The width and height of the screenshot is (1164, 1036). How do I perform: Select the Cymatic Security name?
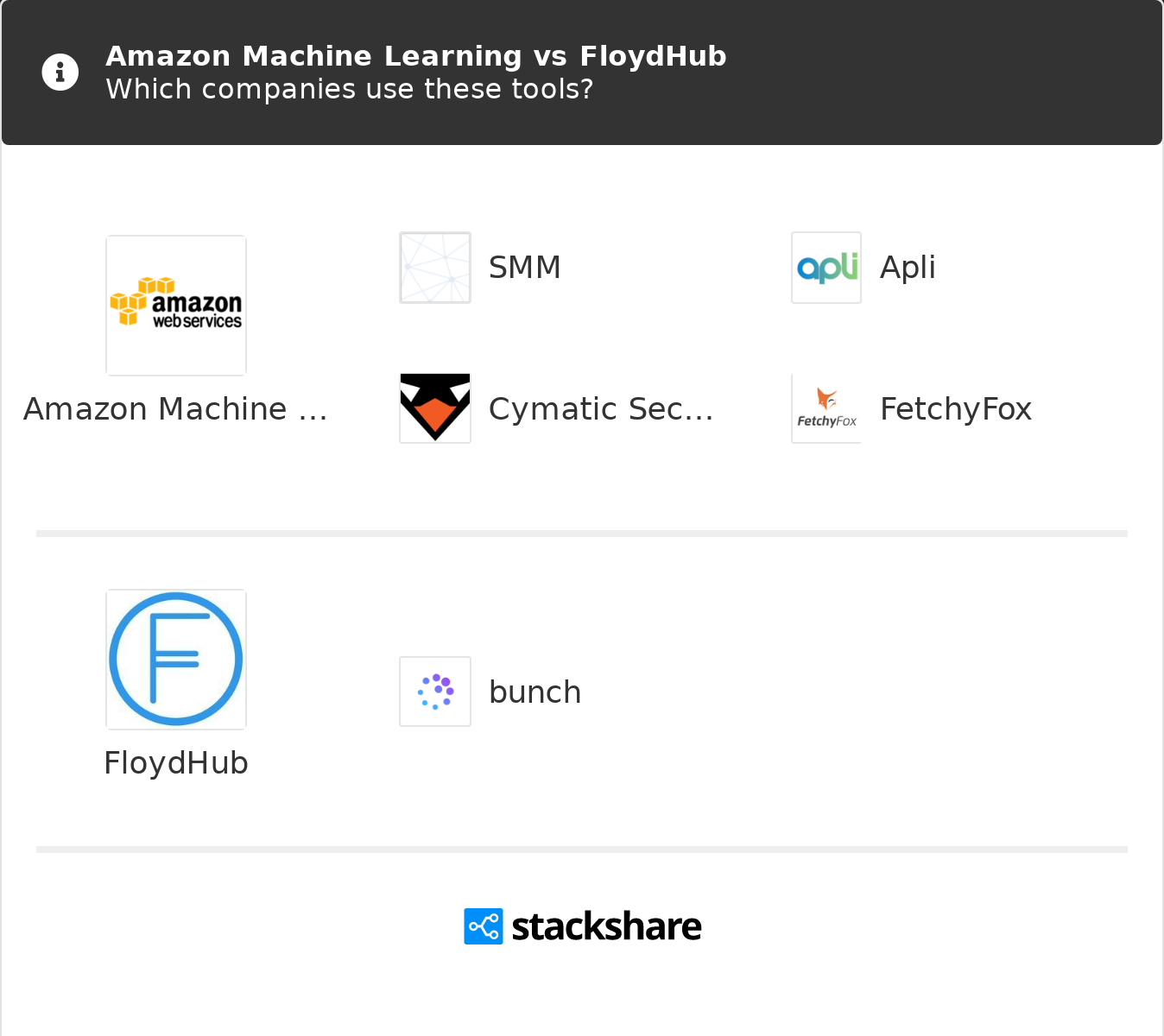[x=600, y=408]
